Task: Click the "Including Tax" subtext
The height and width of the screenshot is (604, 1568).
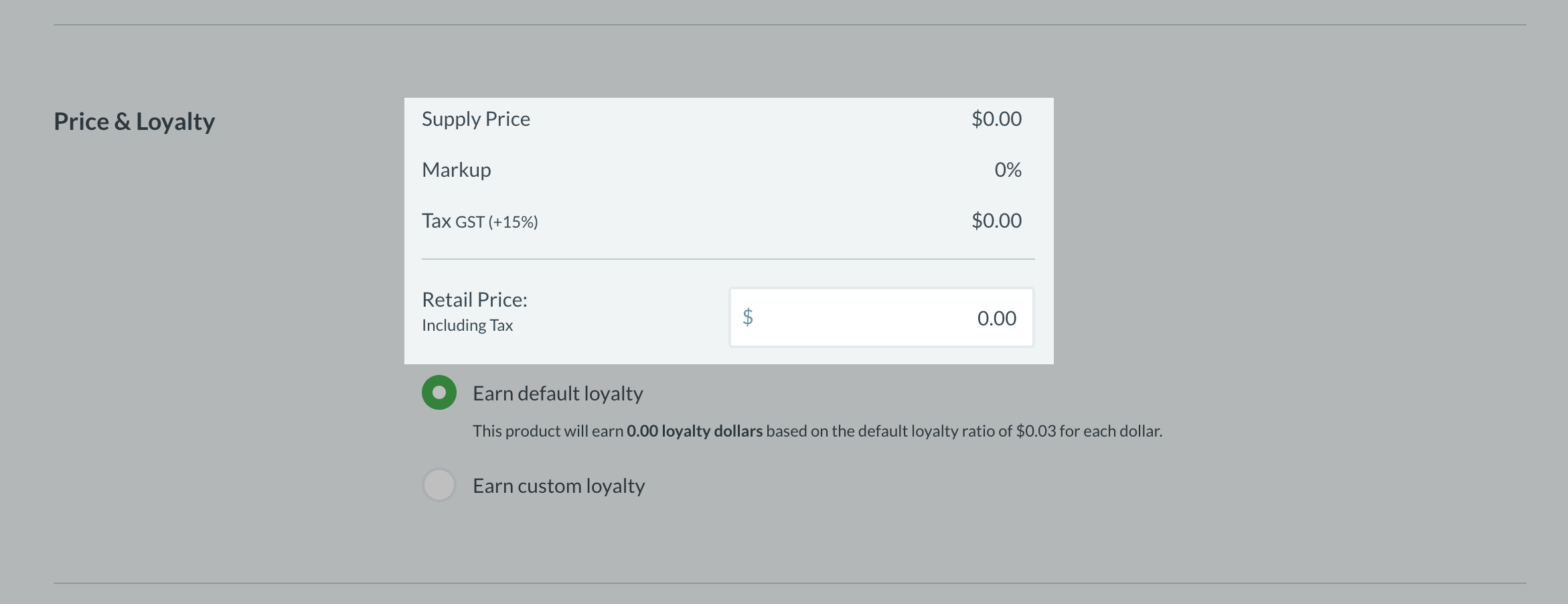Action: coord(467,325)
